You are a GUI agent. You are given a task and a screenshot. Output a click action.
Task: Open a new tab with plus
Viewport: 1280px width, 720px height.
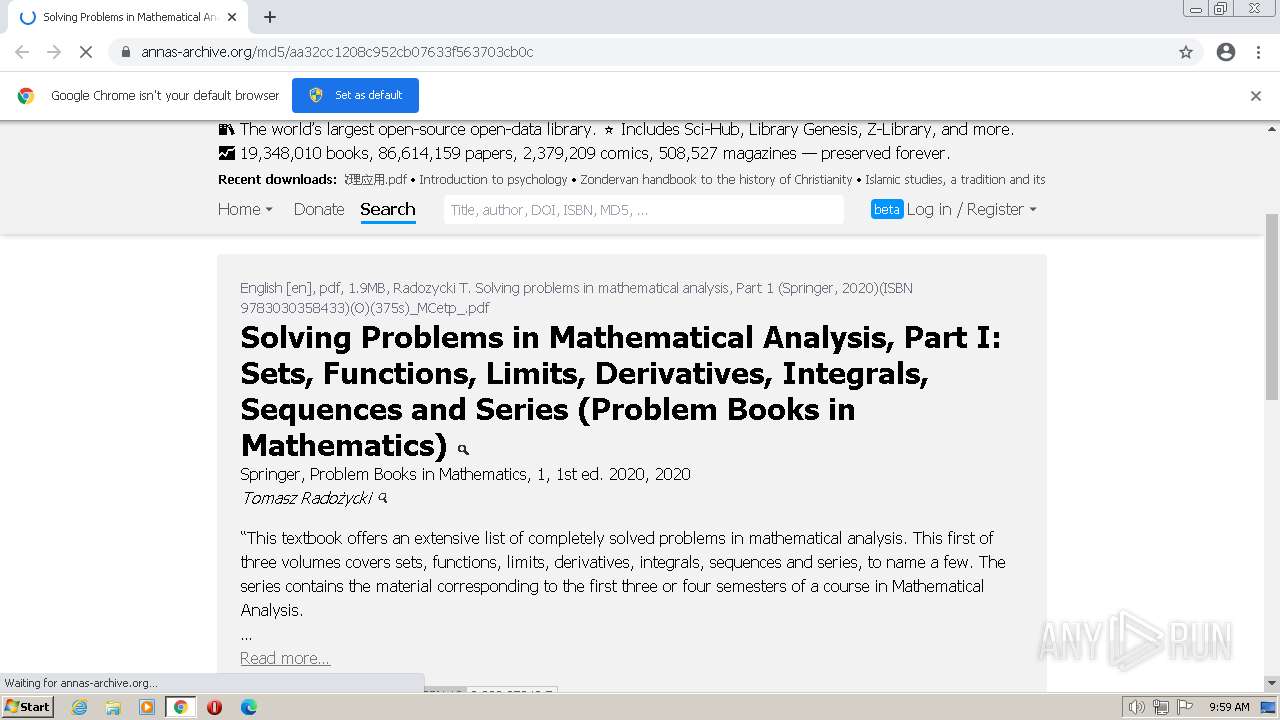(270, 17)
